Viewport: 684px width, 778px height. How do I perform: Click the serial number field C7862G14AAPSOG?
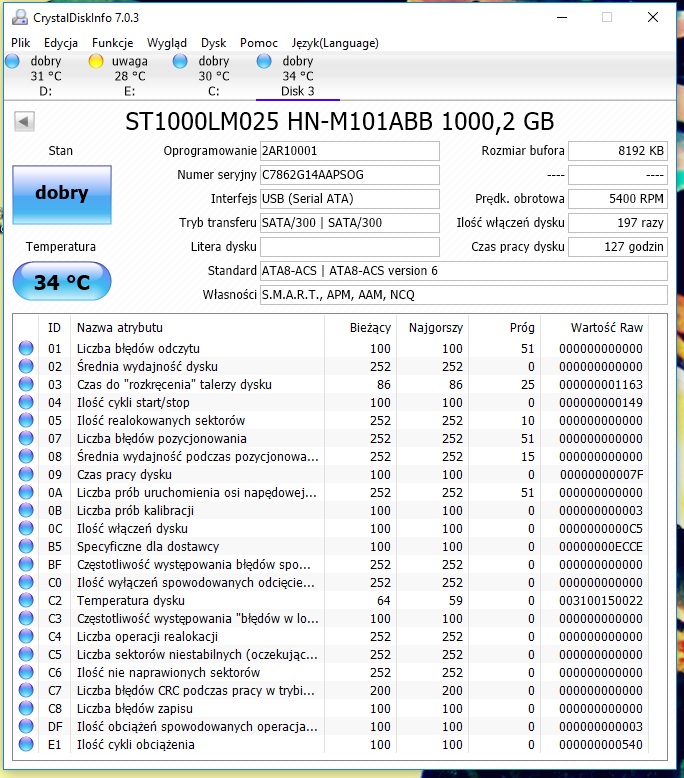pyautogui.click(x=350, y=175)
